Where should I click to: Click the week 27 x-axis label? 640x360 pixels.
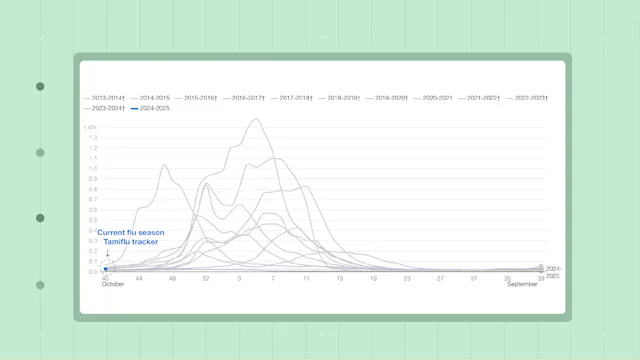pyautogui.click(x=440, y=278)
